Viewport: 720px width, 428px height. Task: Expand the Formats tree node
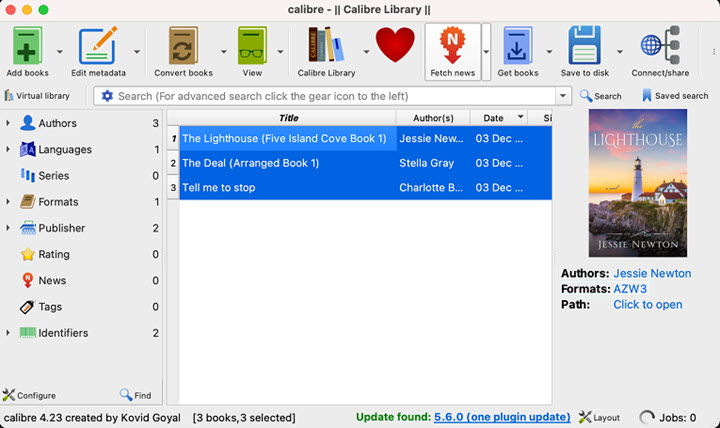coord(8,202)
